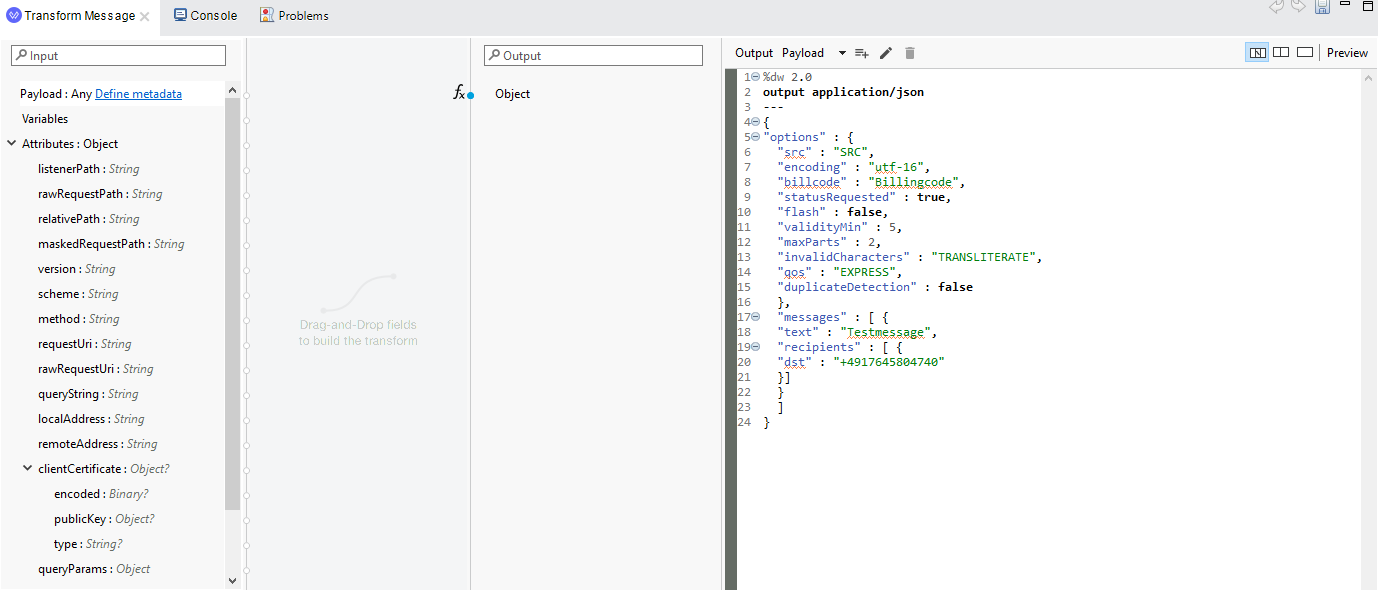Switch to graphic and source split view
The height and width of the screenshot is (590, 1378).
1257,53
